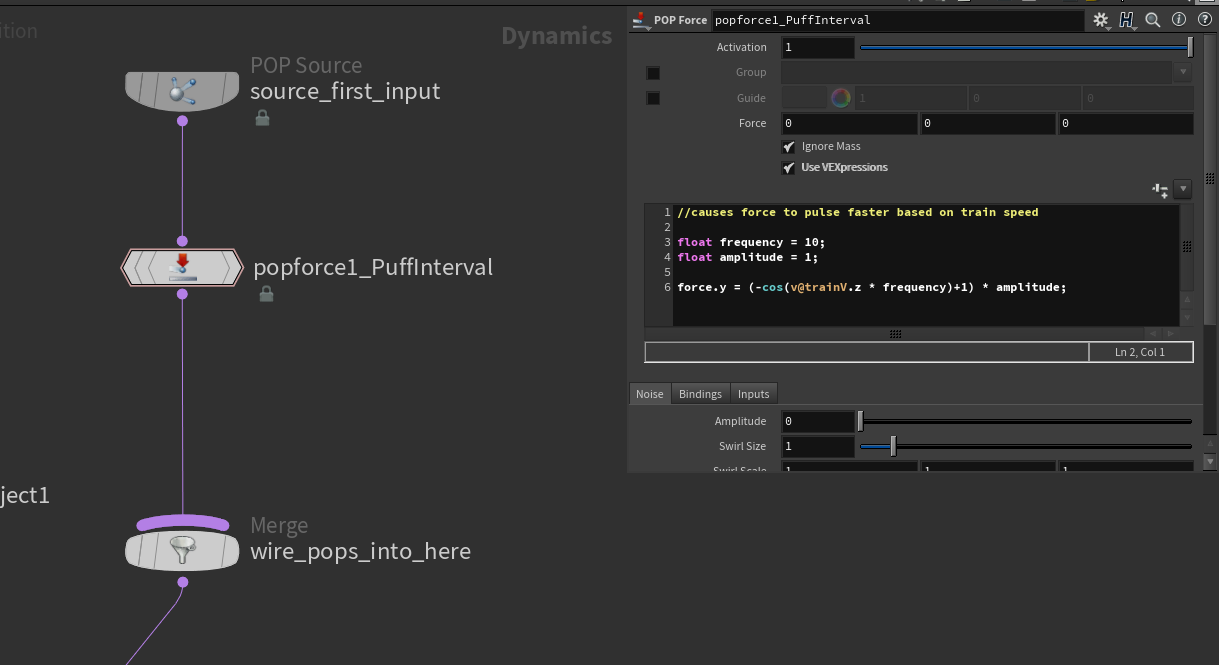Viewport: 1219px width, 665px height.
Task: Click the down arrow beside the code editor
Action: pyautogui.click(x=1187, y=317)
